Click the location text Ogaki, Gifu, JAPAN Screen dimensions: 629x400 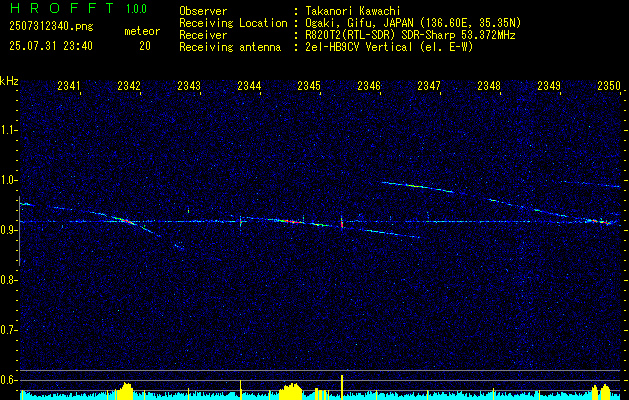(x=359, y=23)
